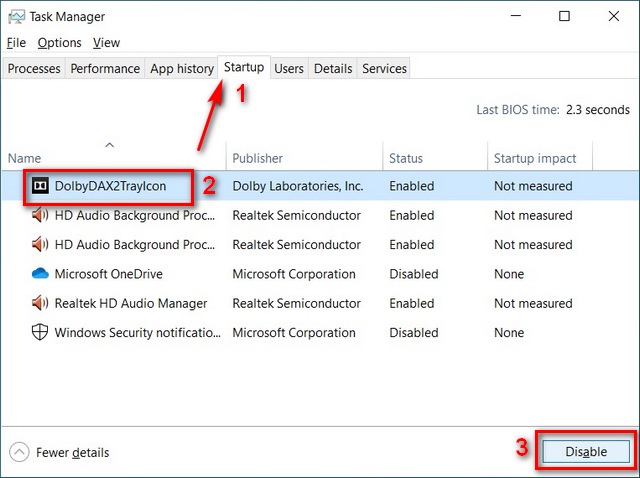
Task: Switch to the Performance tab
Action: point(105,68)
